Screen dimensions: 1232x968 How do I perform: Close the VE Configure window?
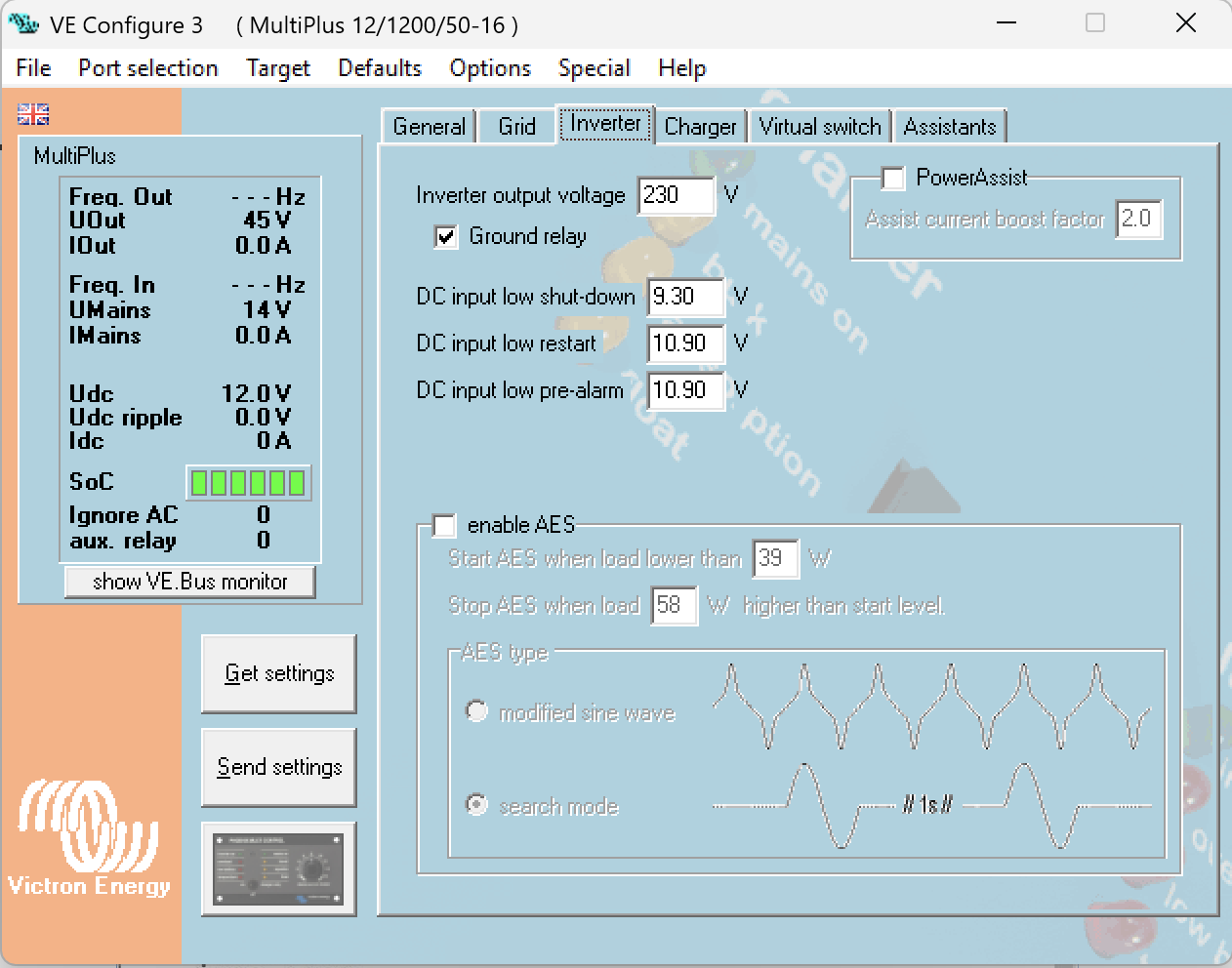click(x=1186, y=22)
